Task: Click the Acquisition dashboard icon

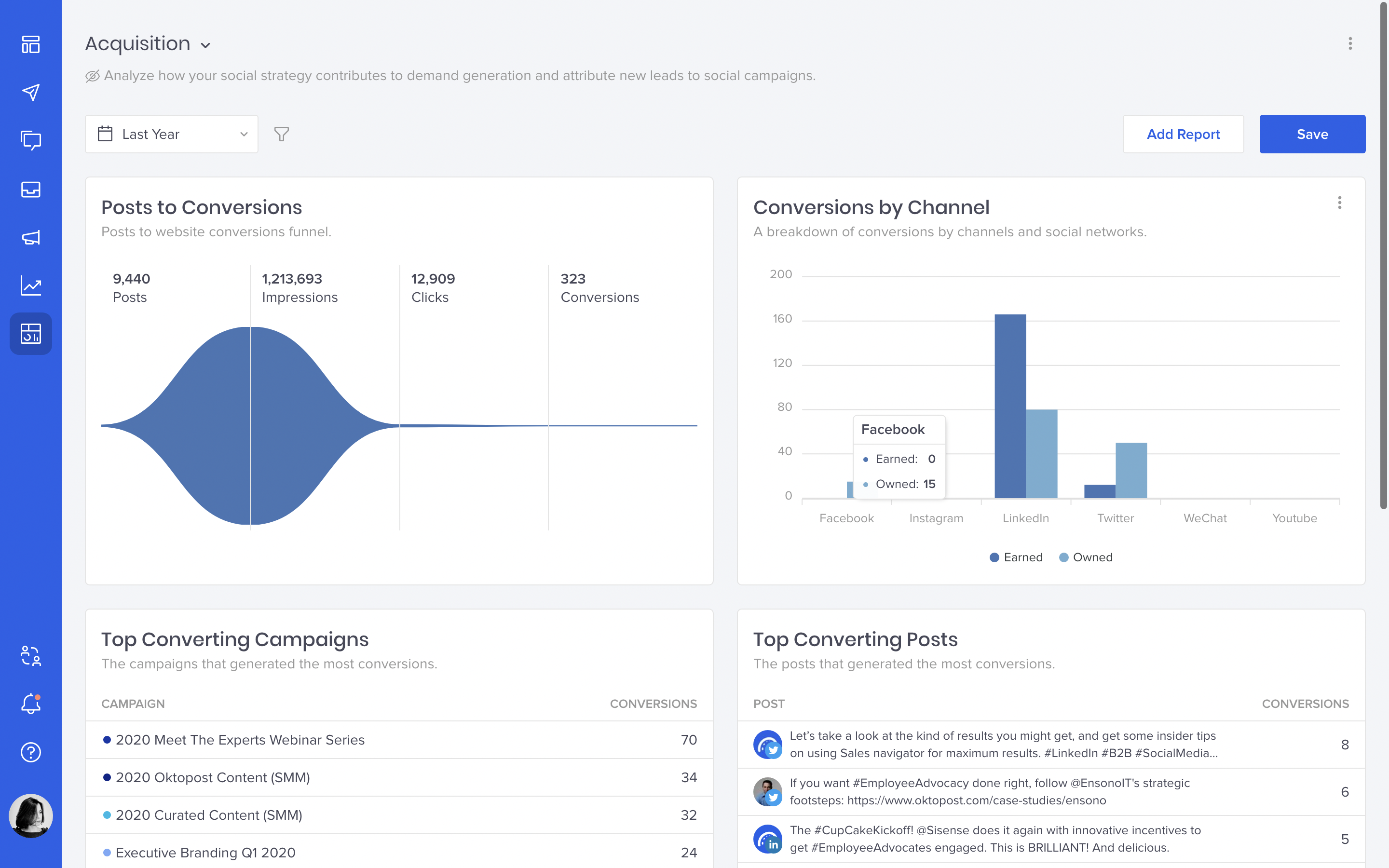Action: click(x=31, y=333)
